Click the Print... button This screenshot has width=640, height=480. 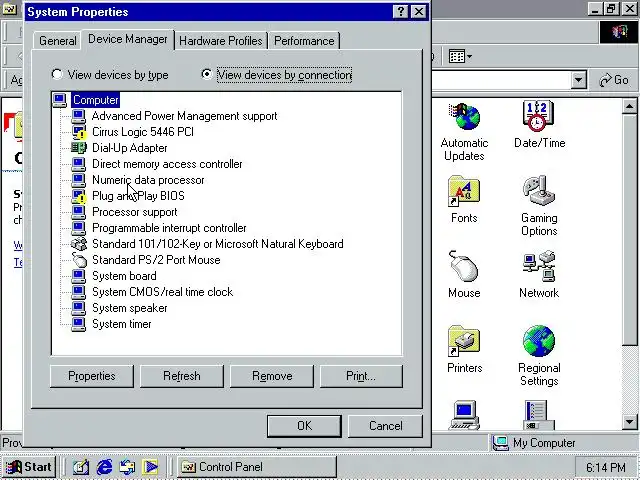pyautogui.click(x=361, y=376)
